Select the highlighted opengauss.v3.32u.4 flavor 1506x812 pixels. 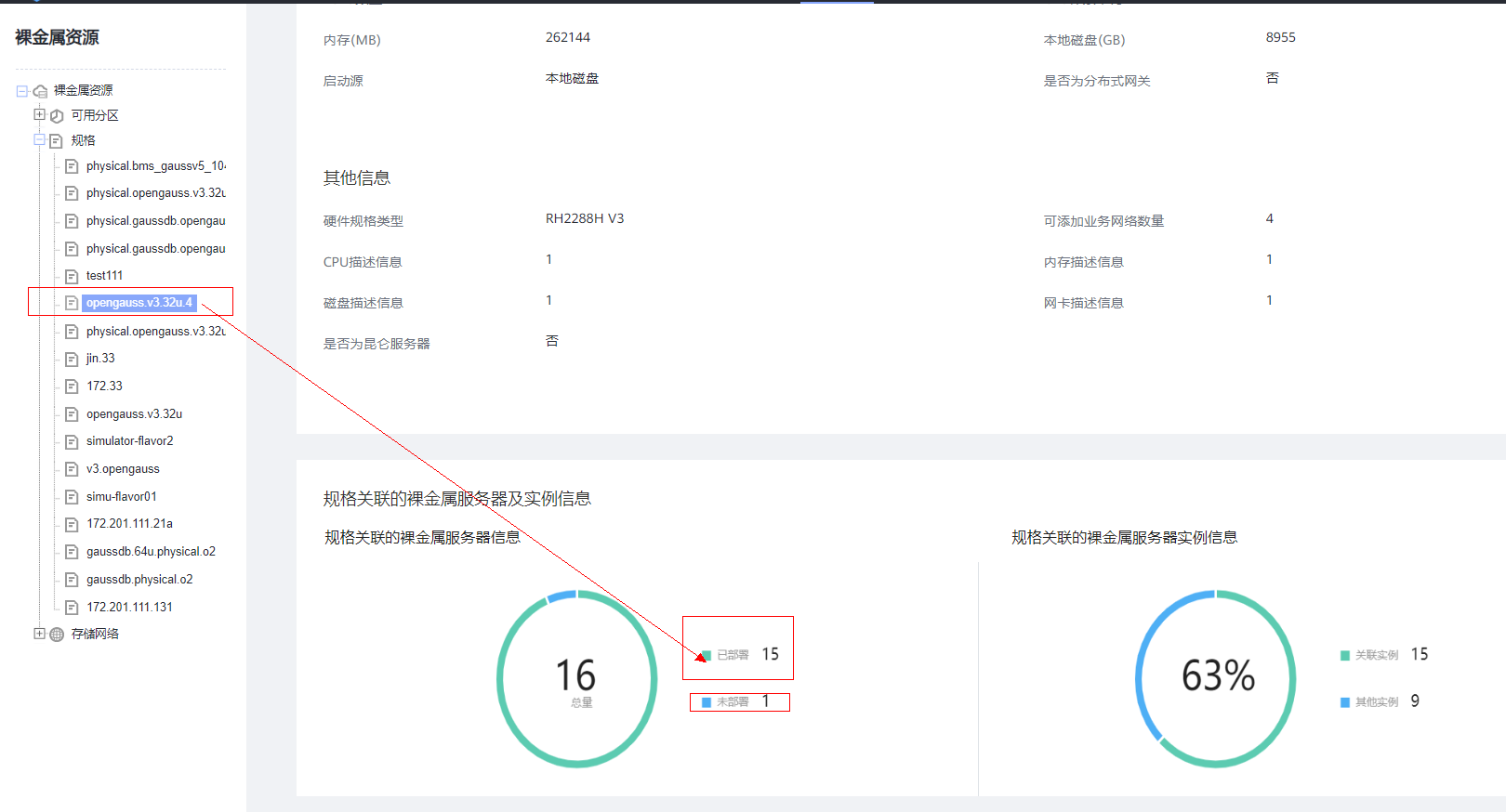point(139,303)
